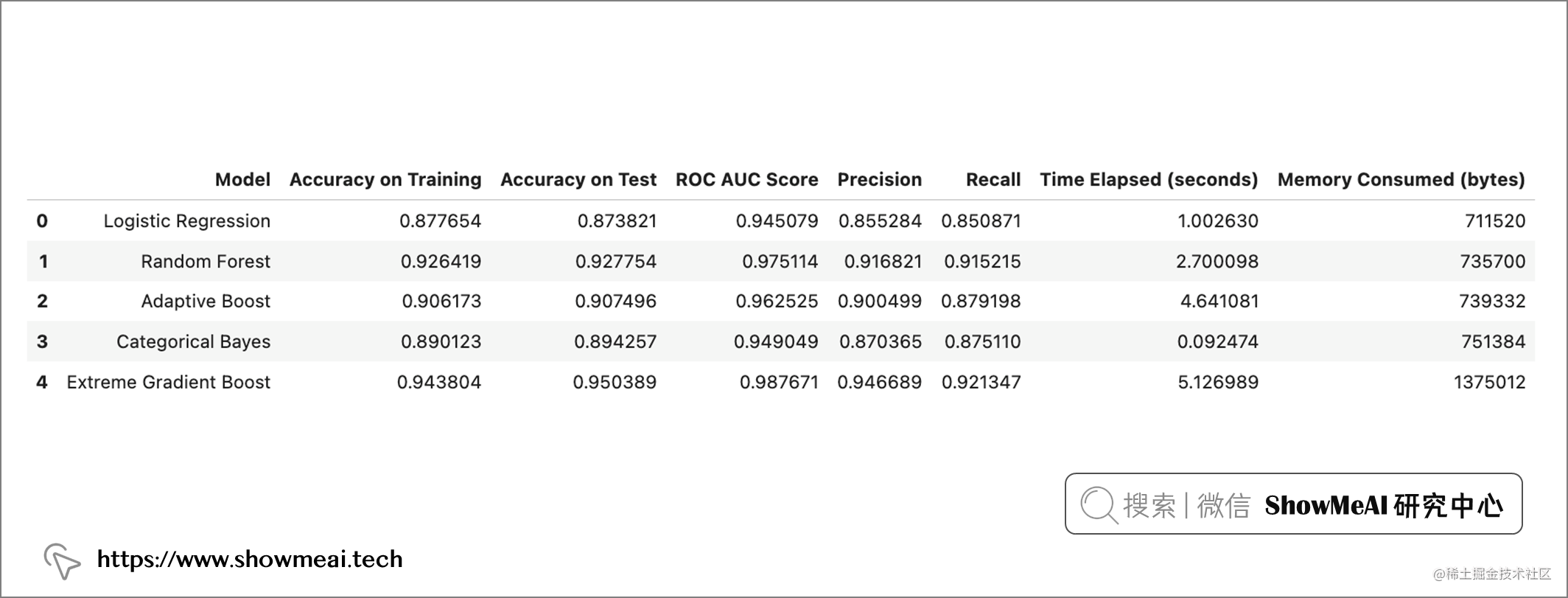
Task: Click the Accuracy on Training column header
Action: click(x=385, y=180)
